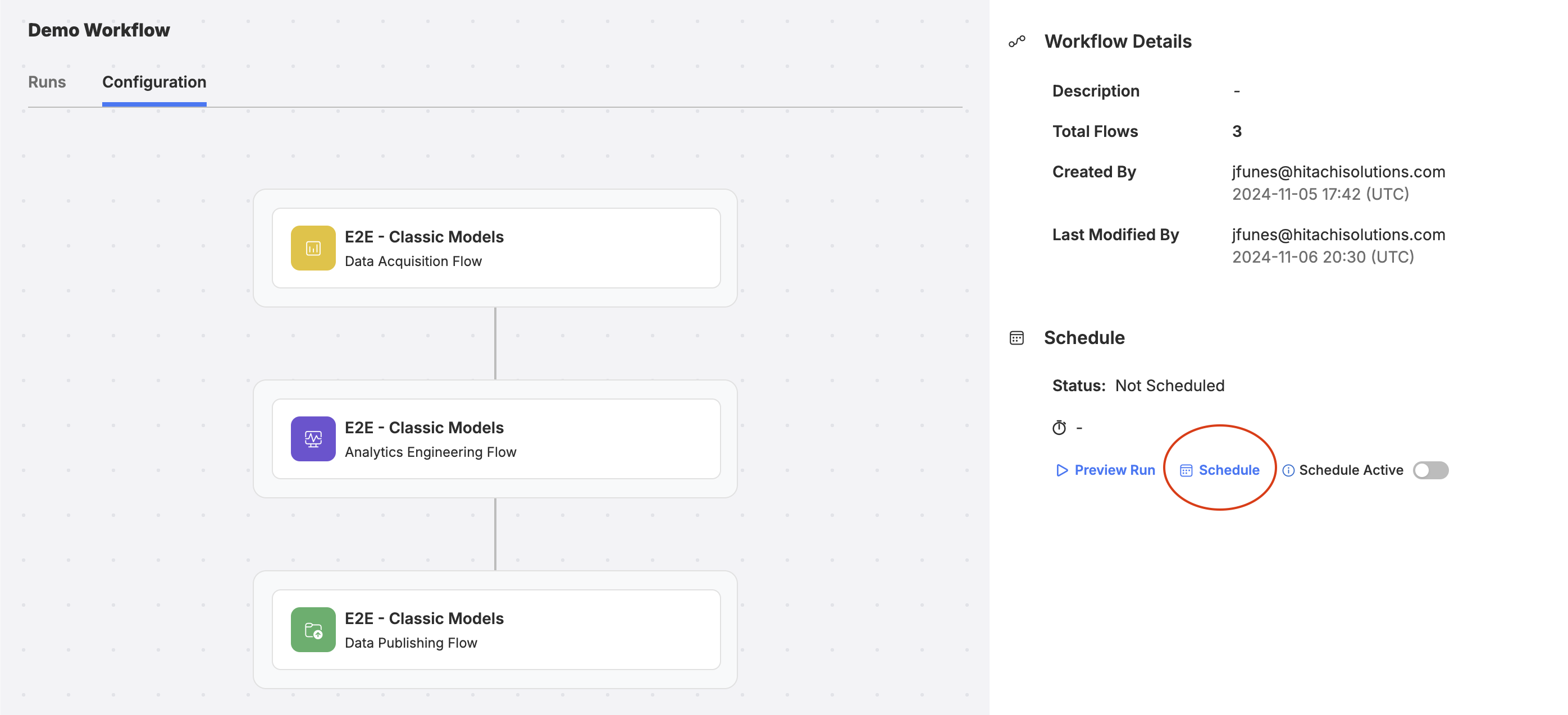The image size is (1568, 715).
Task: Click the Preview Run play icon
Action: coord(1062,470)
